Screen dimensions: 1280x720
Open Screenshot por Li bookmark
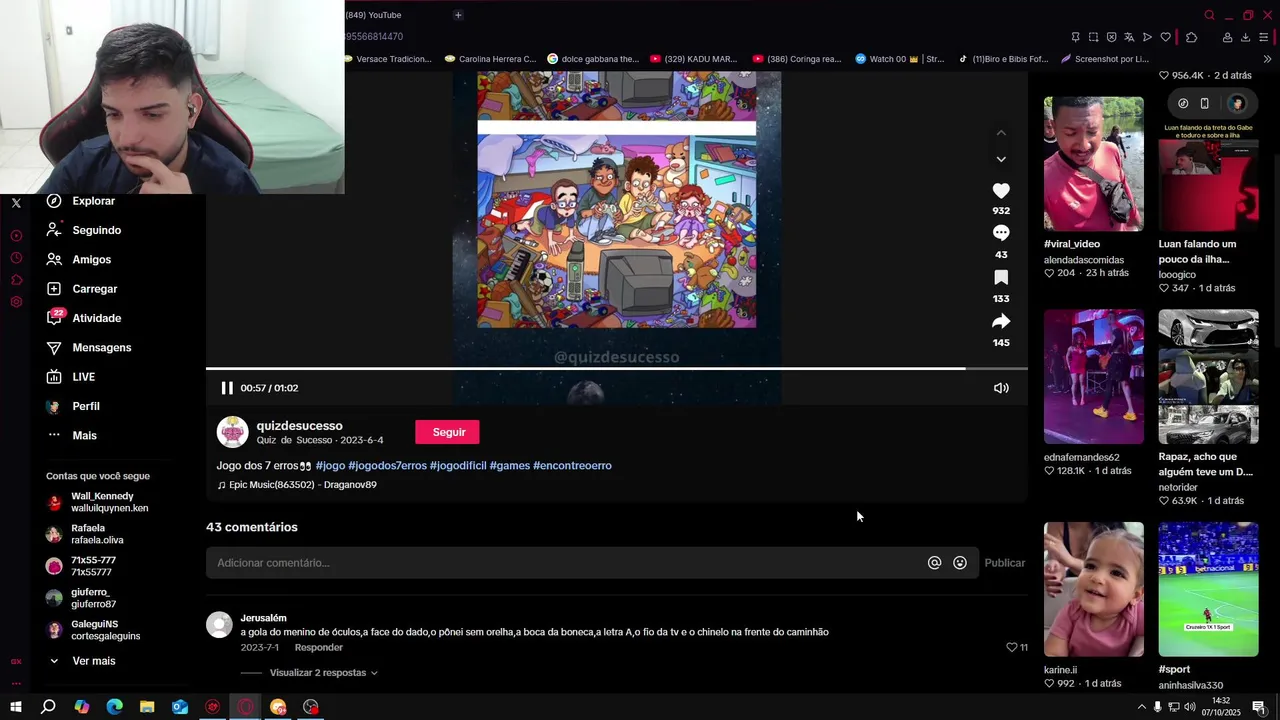tap(1105, 59)
